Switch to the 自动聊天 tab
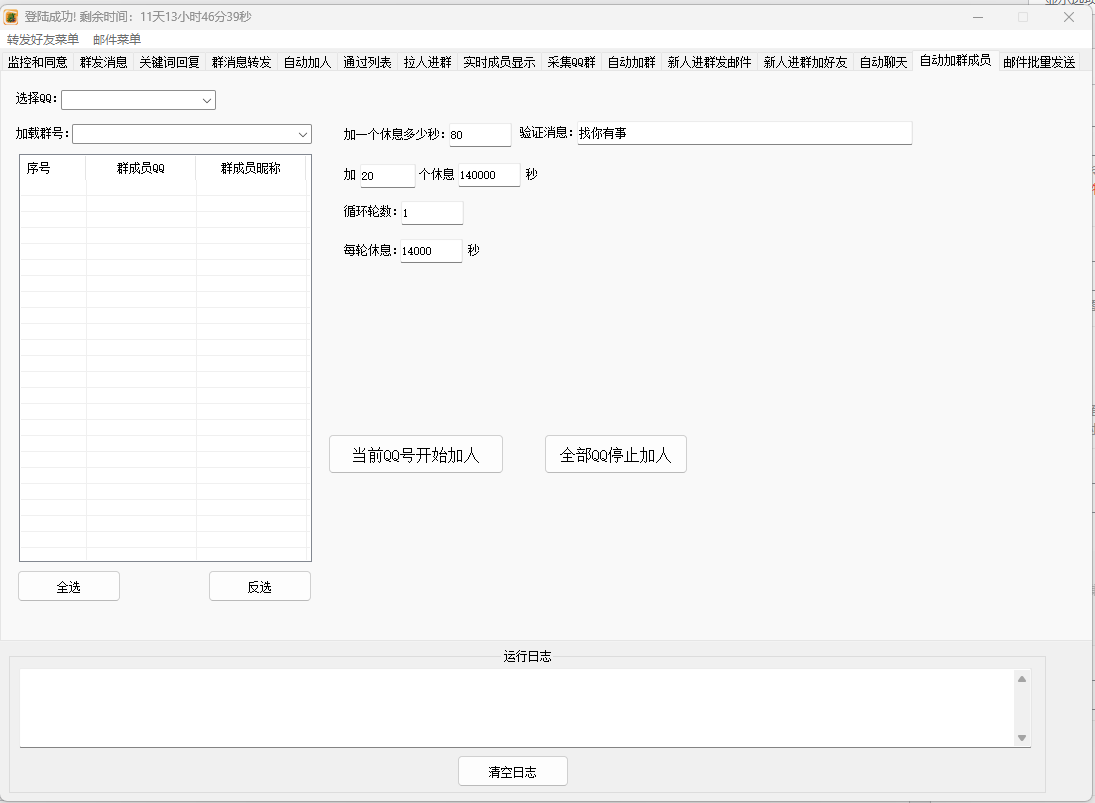The height and width of the screenshot is (803, 1095). [x=881, y=60]
